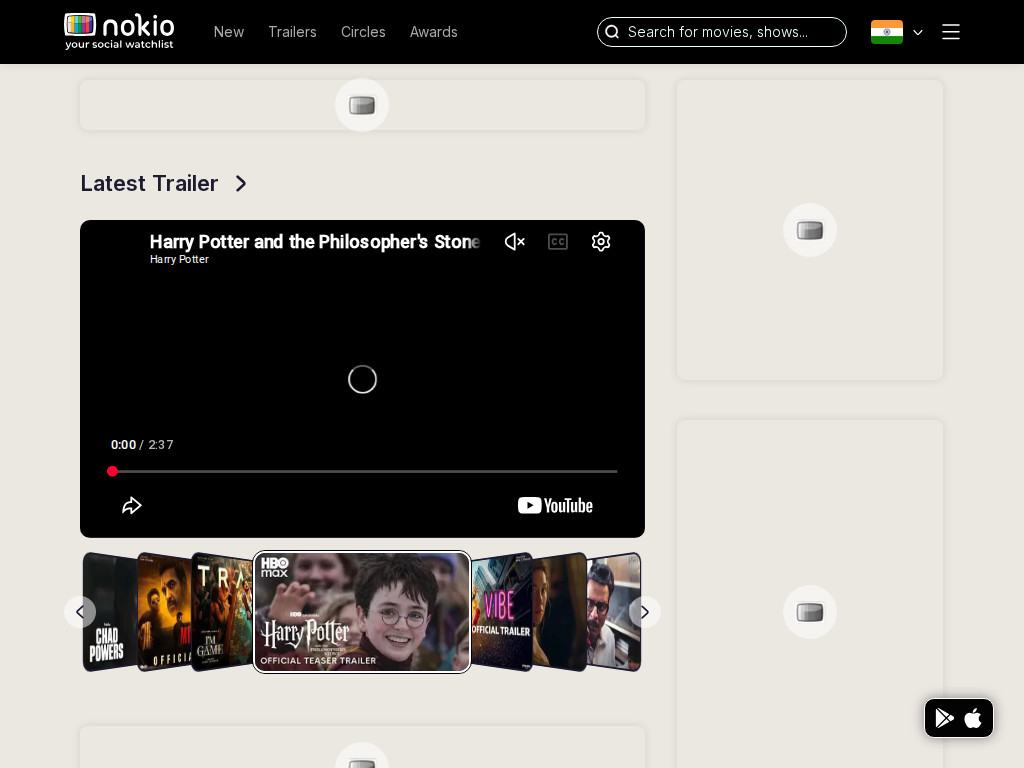This screenshot has width=1024, height=768.
Task: Expand the country selector chevron
Action: click(918, 32)
